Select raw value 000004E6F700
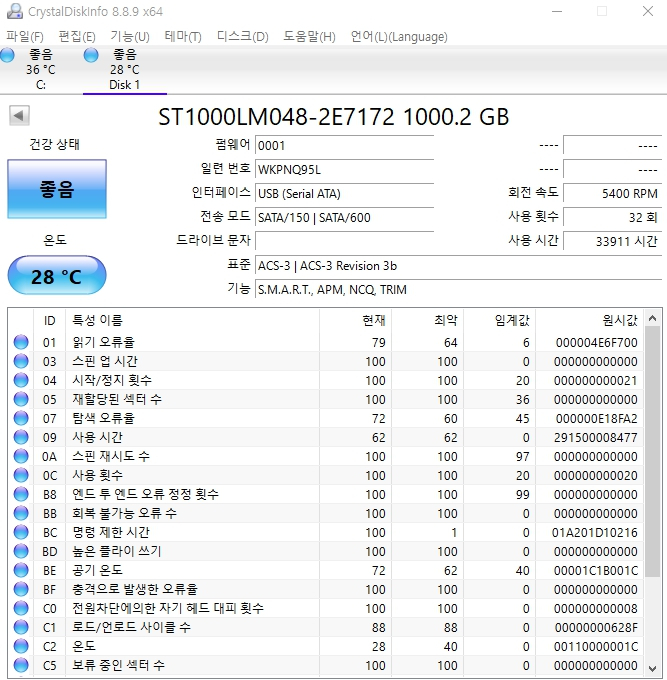The image size is (667, 680). [x=596, y=343]
